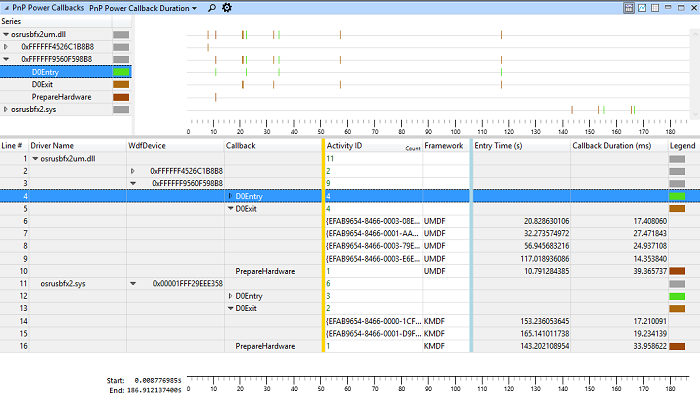Maximize the PnP Power Callbacks panel
The width and height of the screenshot is (700, 393).
tap(681, 8)
